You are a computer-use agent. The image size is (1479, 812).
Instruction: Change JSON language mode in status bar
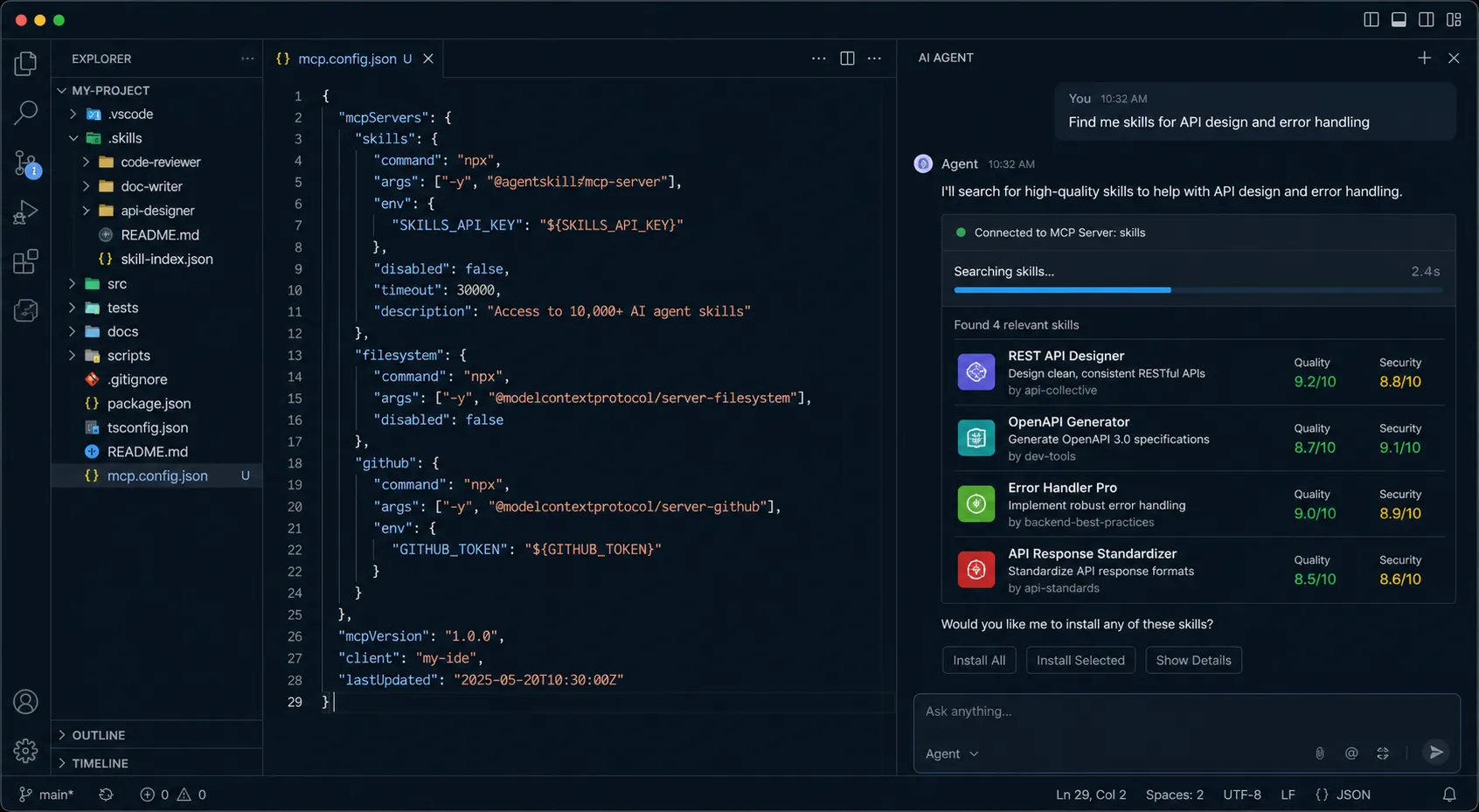click(x=1343, y=795)
